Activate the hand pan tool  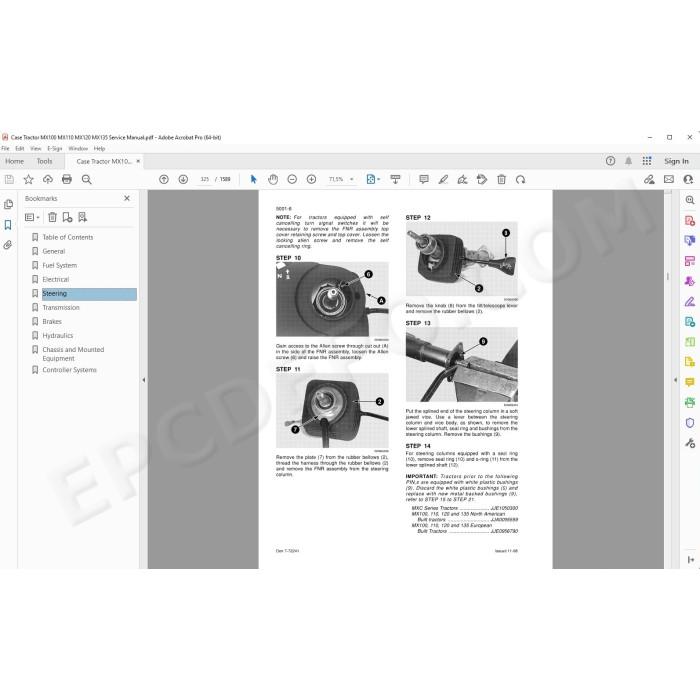tap(273, 179)
